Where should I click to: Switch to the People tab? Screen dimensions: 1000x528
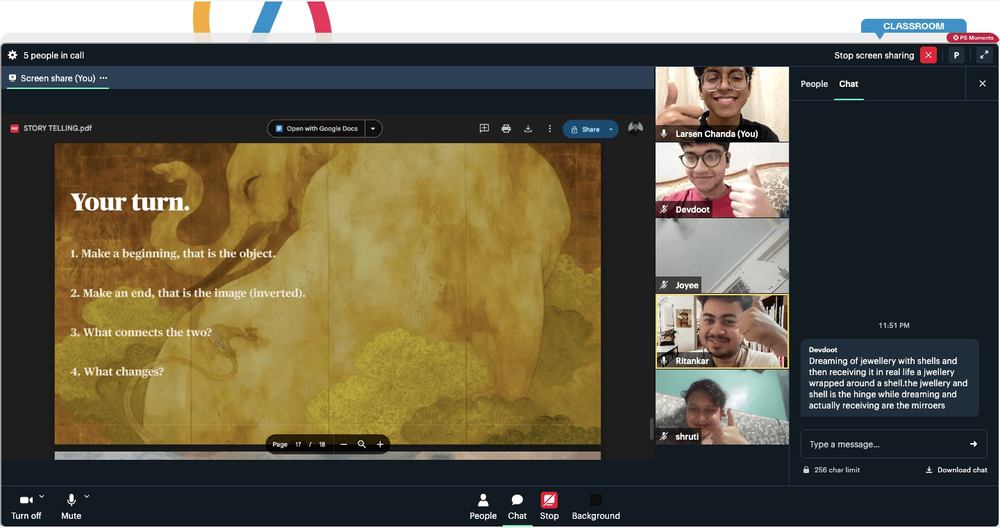point(814,84)
